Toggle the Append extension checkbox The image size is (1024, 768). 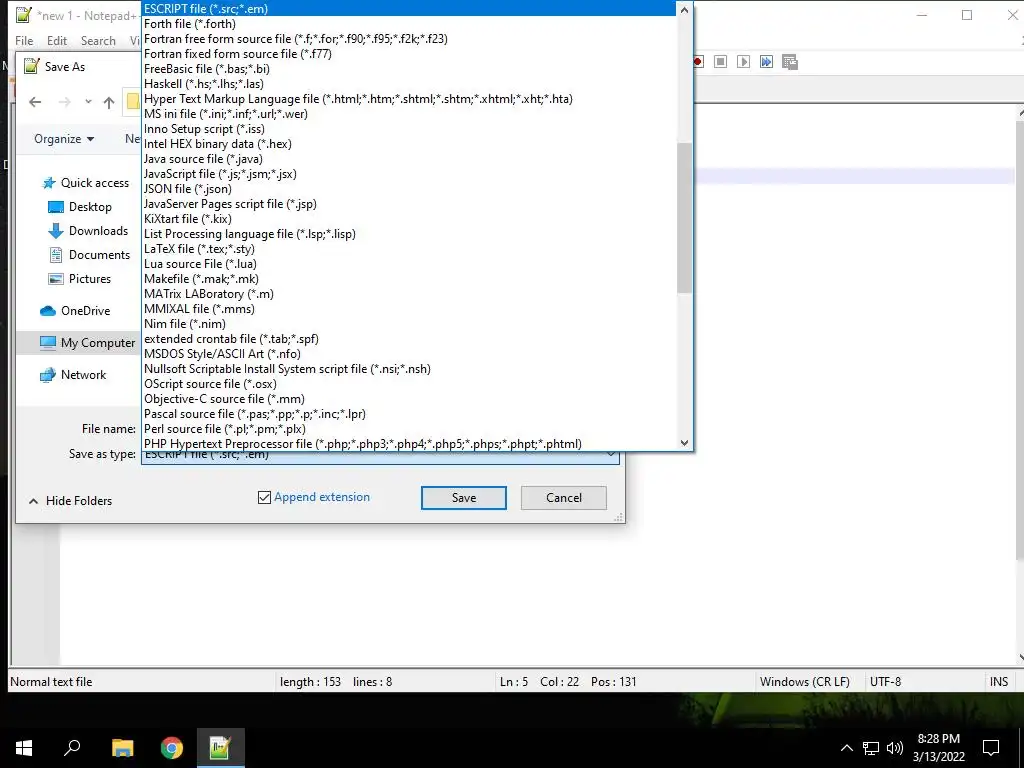(264, 498)
